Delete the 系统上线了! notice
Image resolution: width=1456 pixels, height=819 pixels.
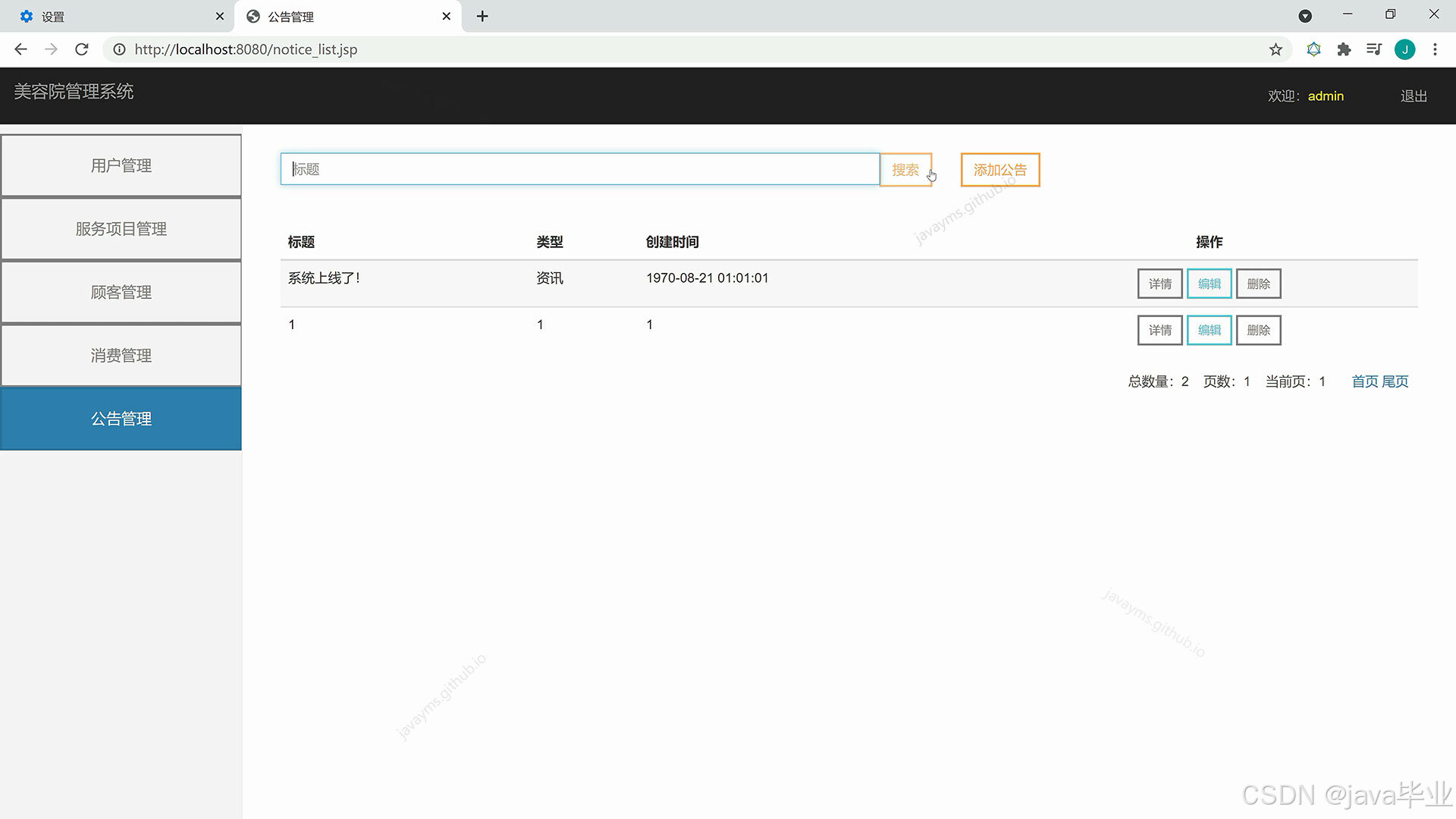tap(1258, 284)
